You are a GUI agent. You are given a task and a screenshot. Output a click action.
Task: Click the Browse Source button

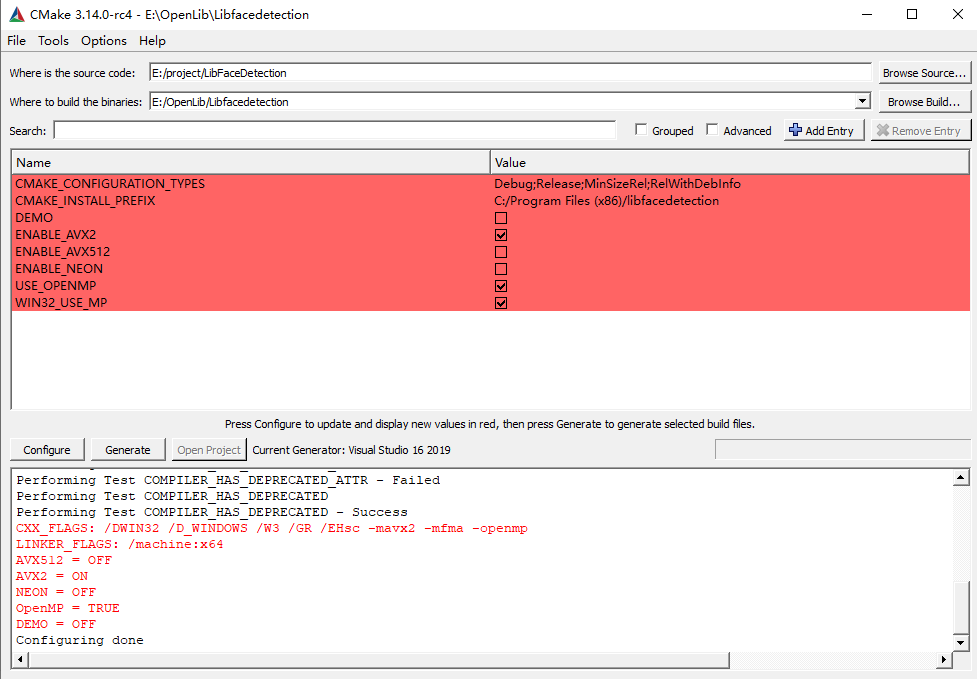pyautogui.click(x=924, y=73)
